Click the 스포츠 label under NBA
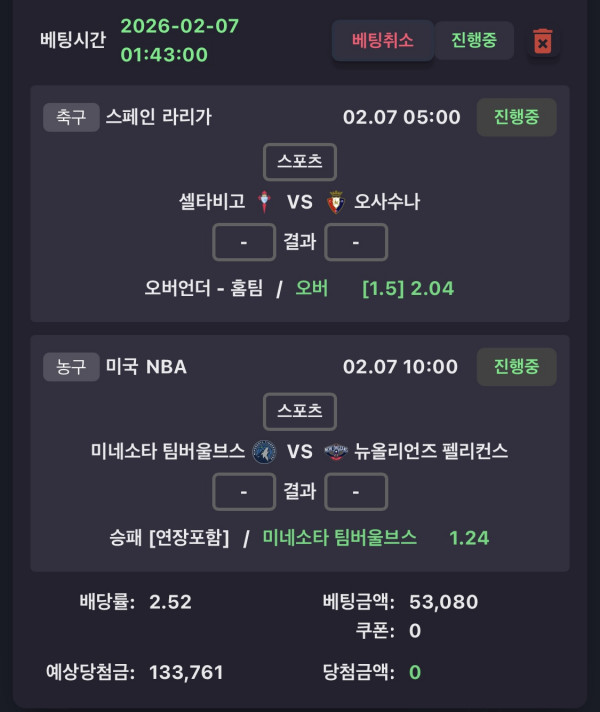This screenshot has height=712, width=600. tap(300, 411)
